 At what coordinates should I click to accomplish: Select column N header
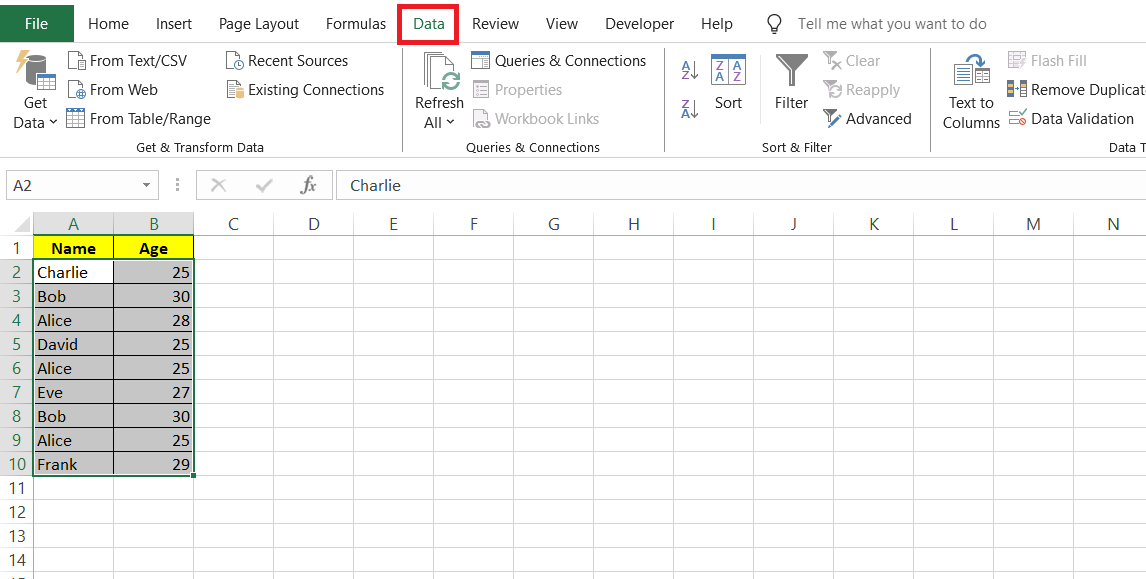(x=1112, y=224)
